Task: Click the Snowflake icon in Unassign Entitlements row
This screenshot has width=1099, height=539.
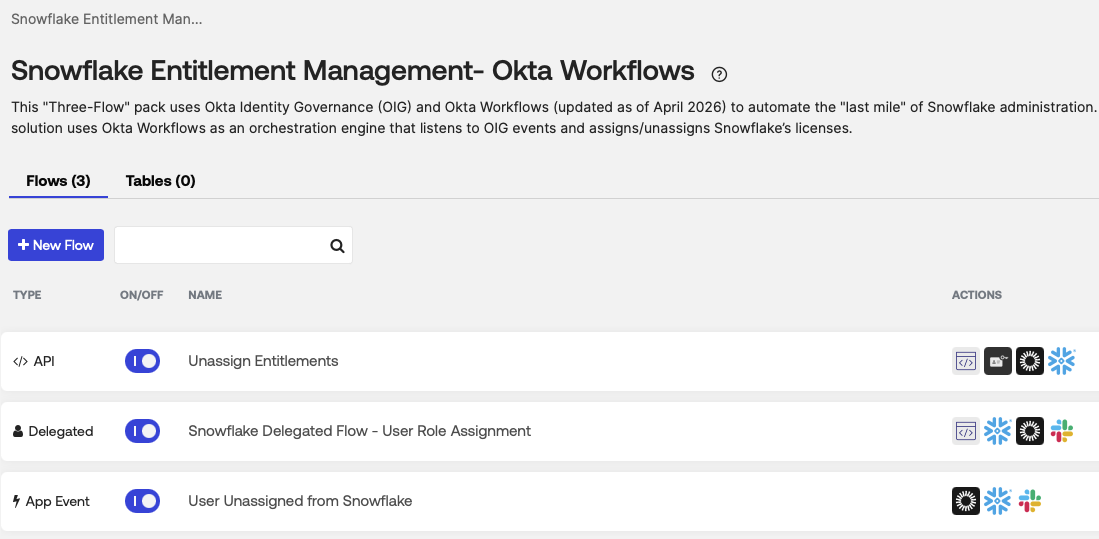Action: 1061,362
